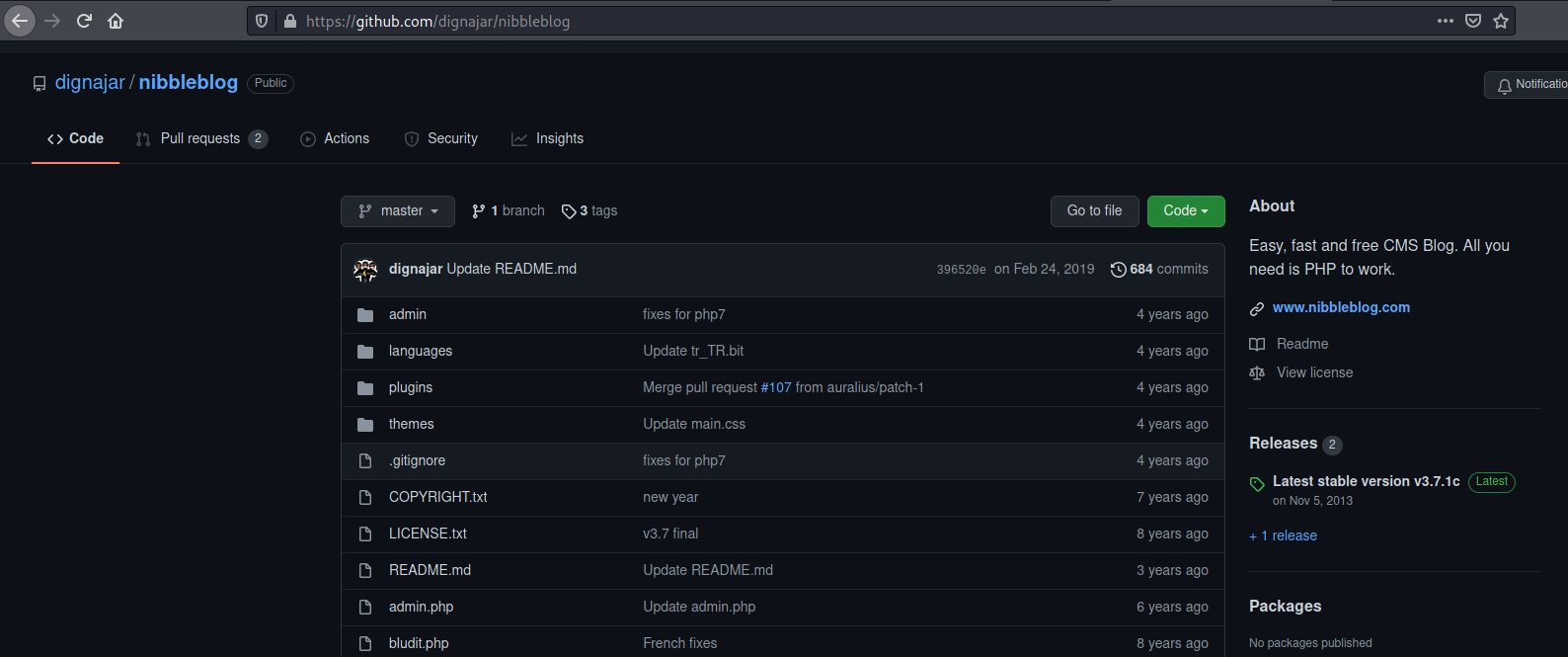Click the themes folder icon
The width and height of the screenshot is (1568, 657).
click(365, 425)
